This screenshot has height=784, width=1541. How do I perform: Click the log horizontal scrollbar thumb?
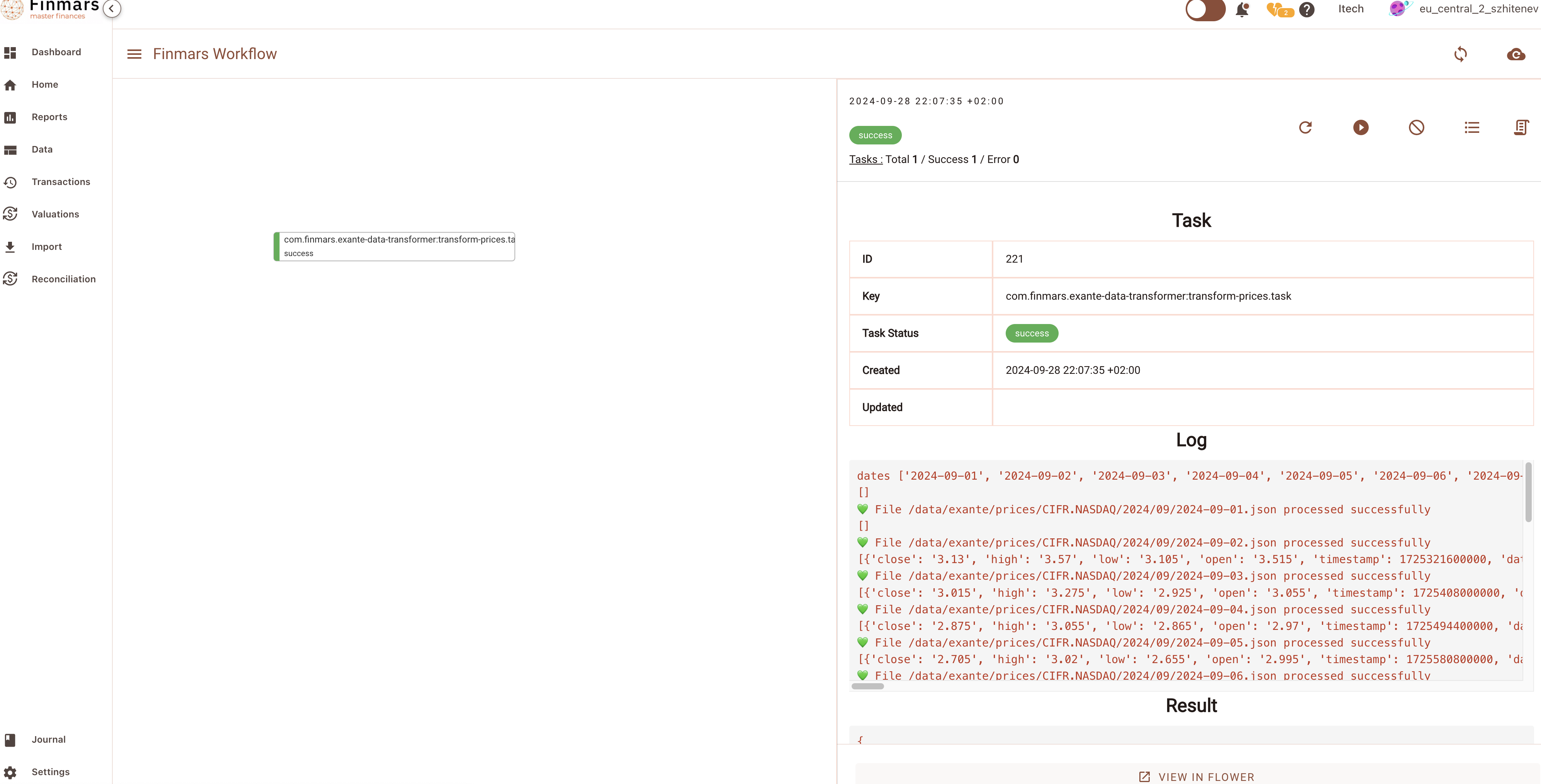867,687
